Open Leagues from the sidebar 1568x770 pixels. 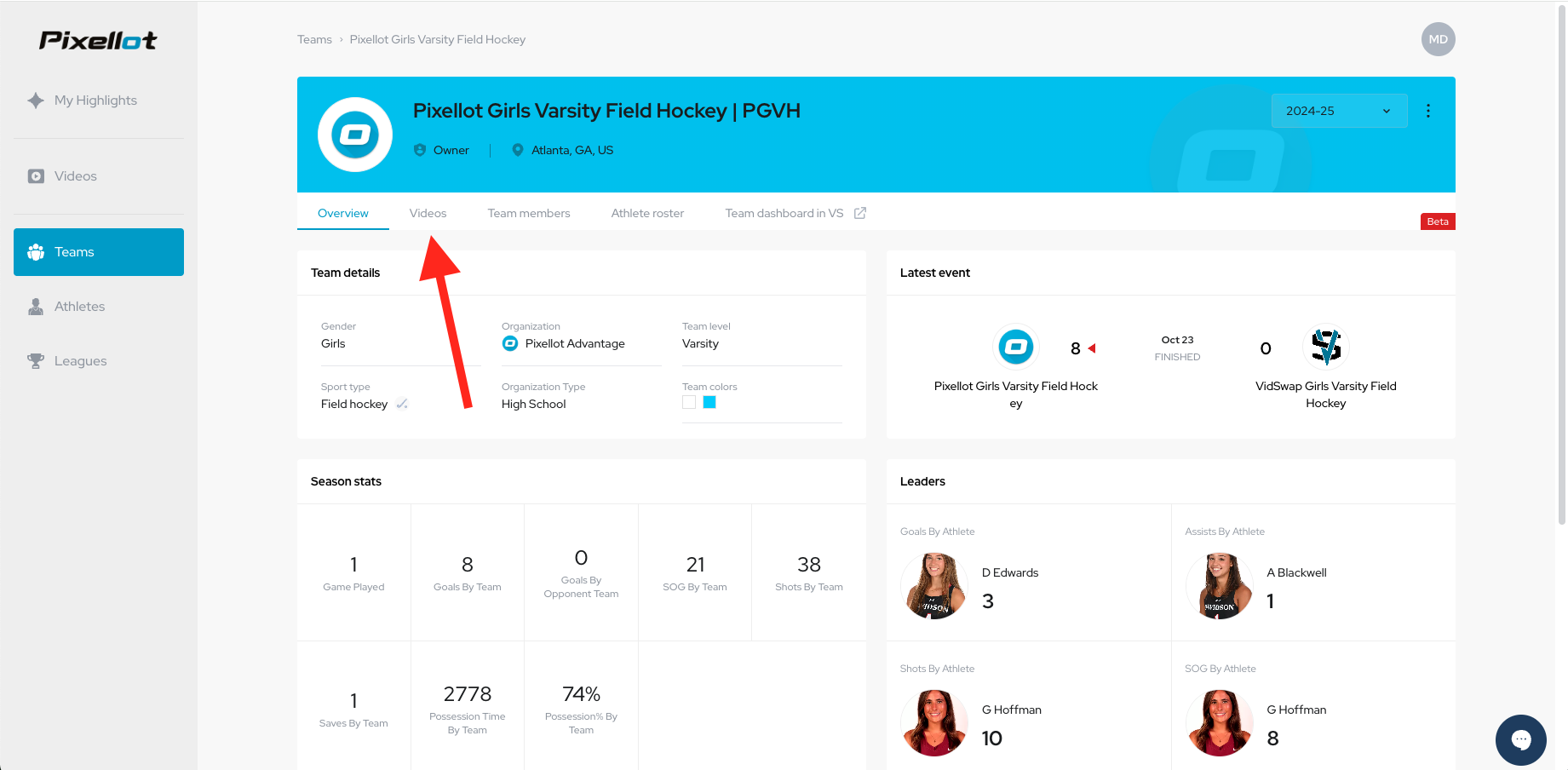tap(99, 361)
